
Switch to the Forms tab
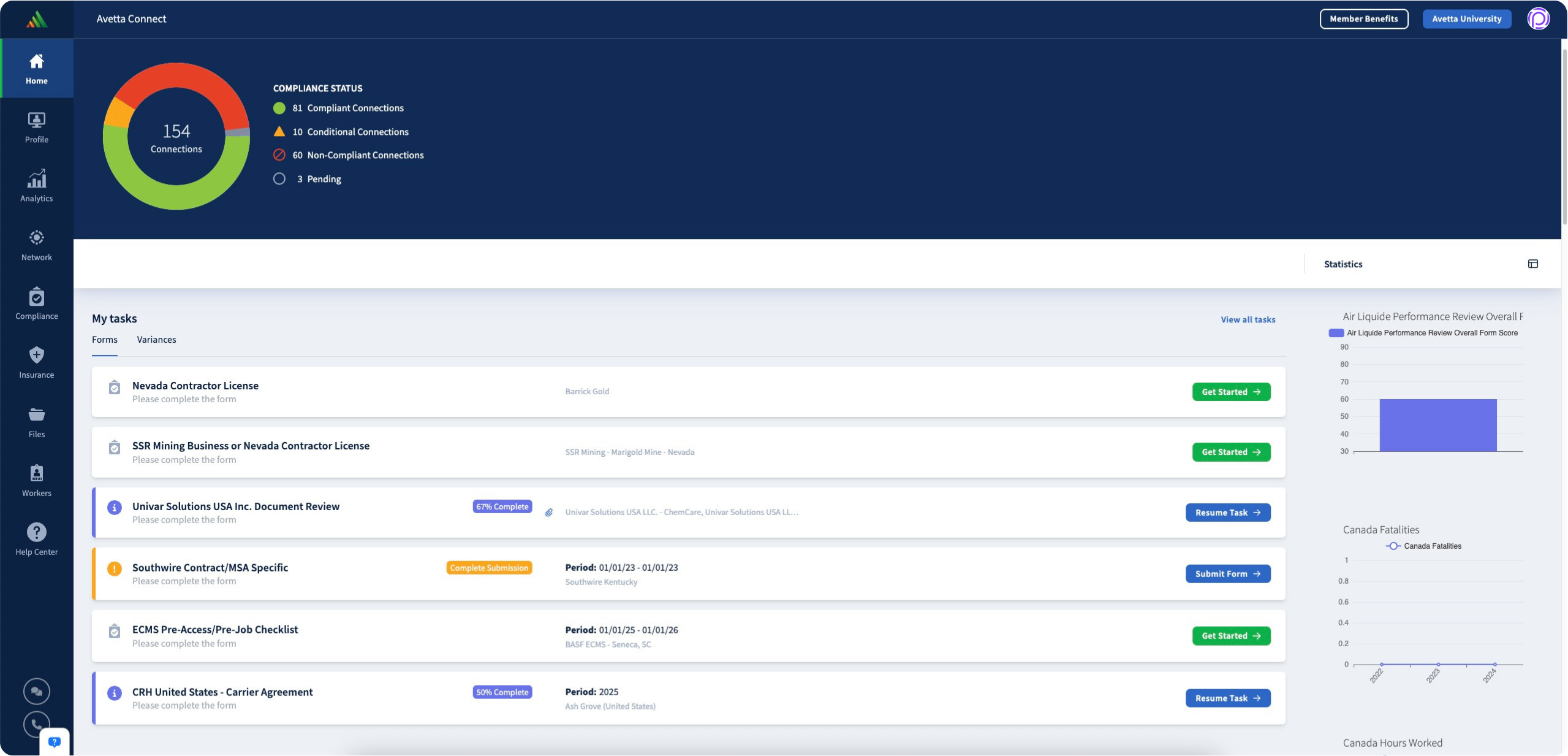click(105, 340)
